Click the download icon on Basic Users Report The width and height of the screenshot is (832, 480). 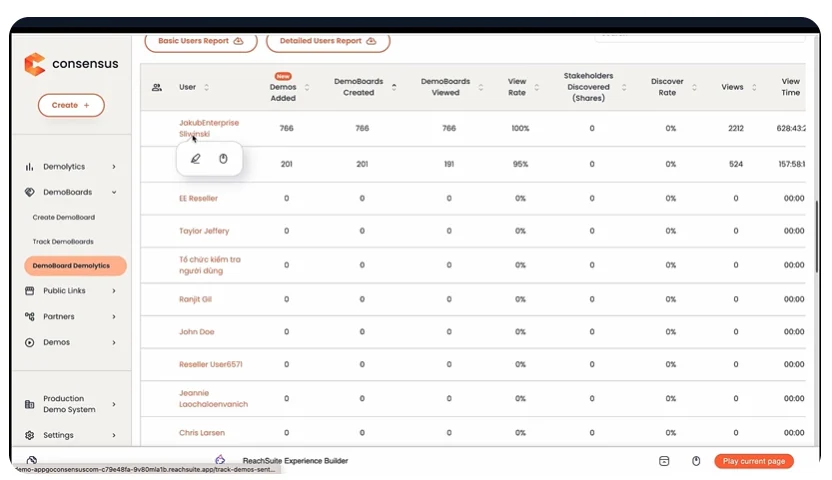click(x=239, y=41)
